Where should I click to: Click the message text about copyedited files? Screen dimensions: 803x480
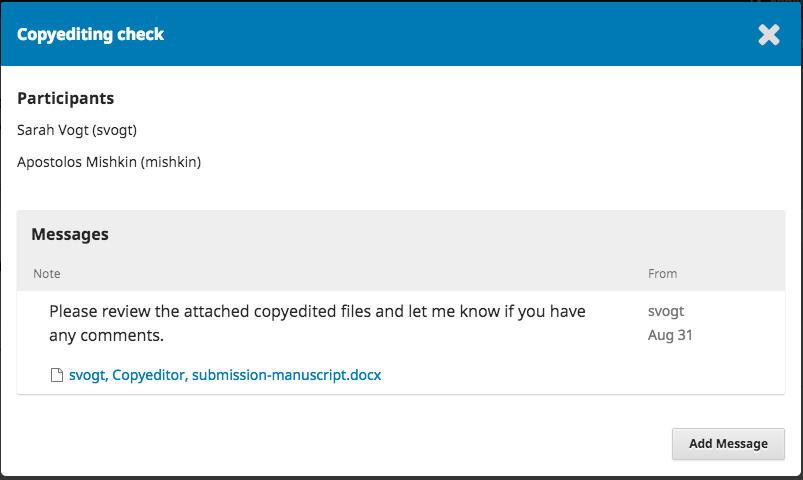tap(318, 323)
